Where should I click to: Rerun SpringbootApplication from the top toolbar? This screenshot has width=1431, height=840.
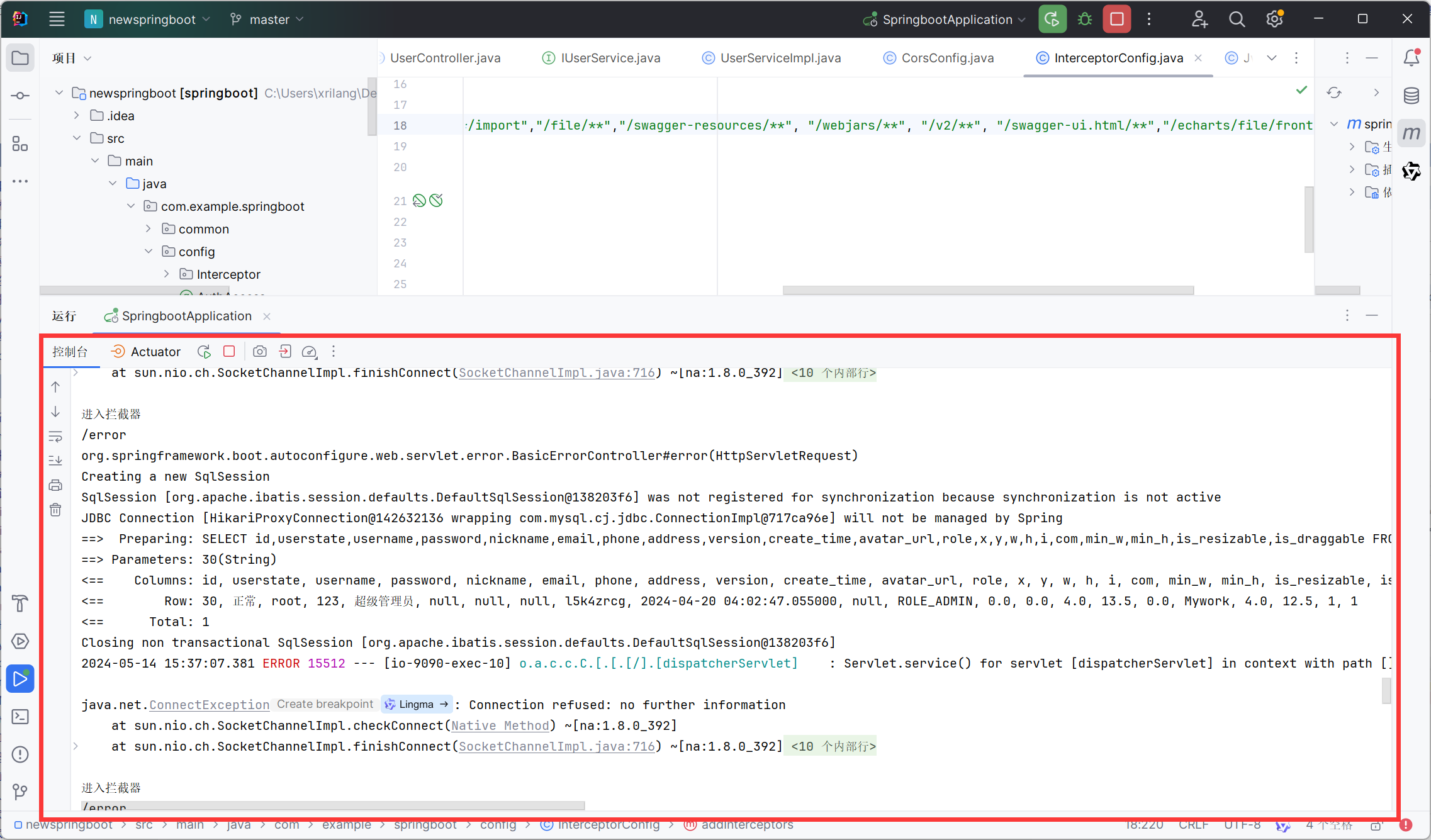point(1052,20)
